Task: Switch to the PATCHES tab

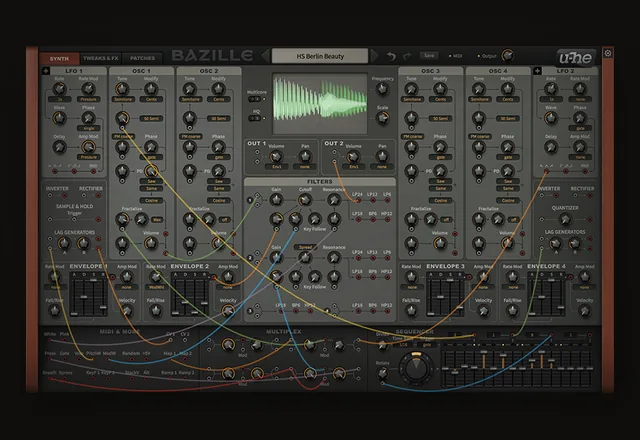Action: (x=142, y=58)
